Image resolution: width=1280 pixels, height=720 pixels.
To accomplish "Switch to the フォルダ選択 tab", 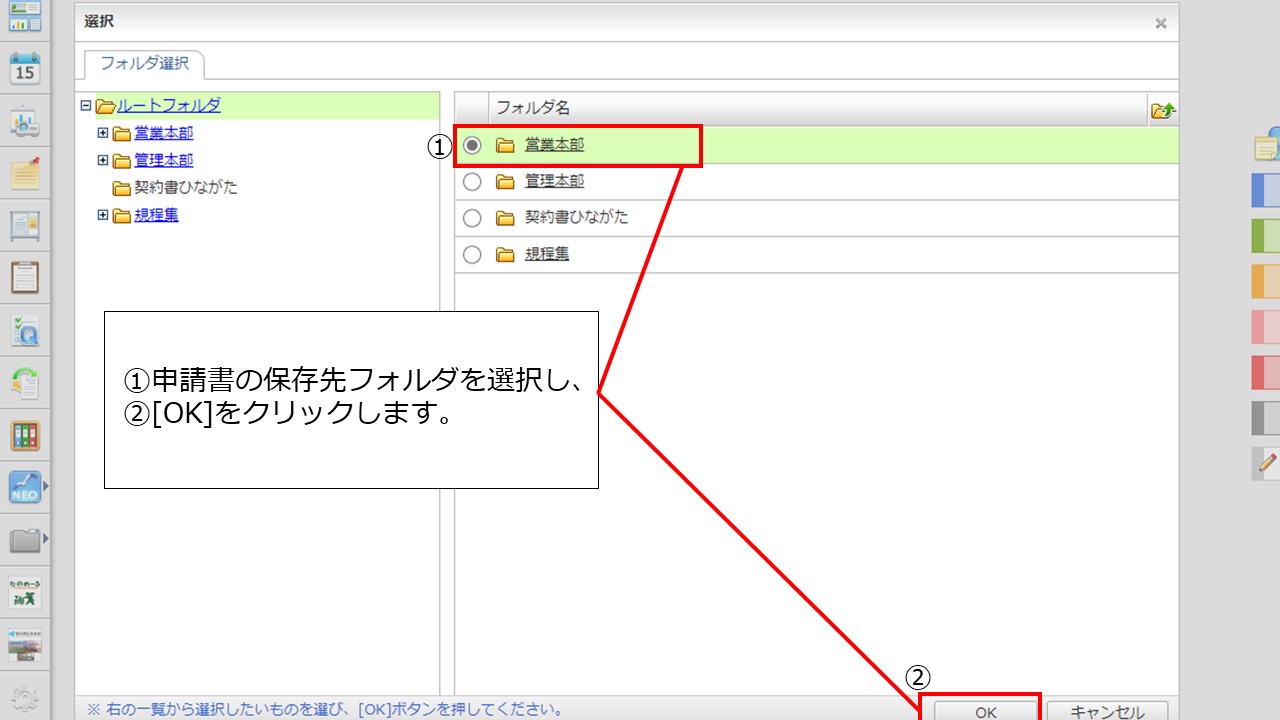I will click(x=144, y=64).
